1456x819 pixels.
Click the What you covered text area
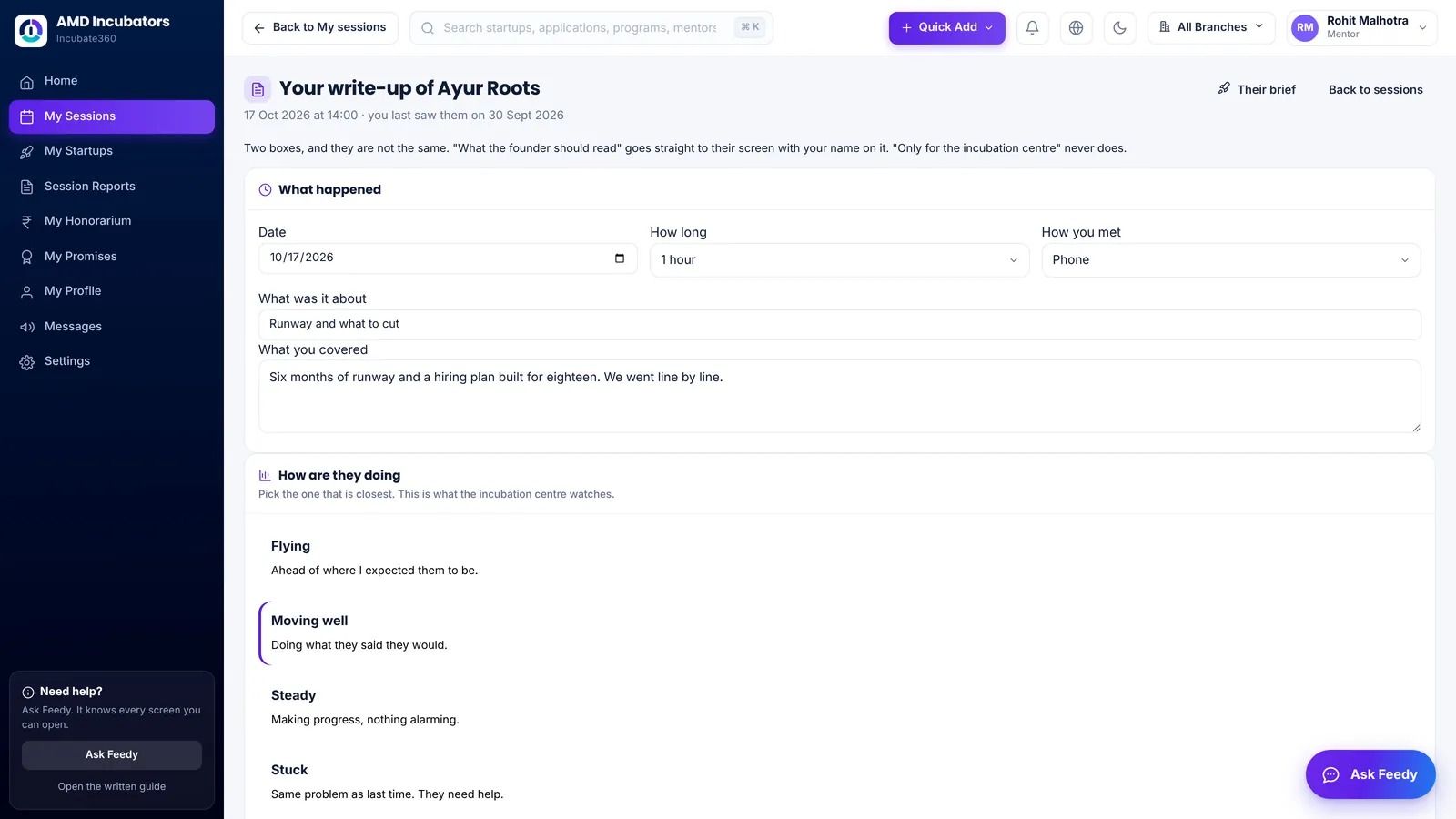(x=840, y=397)
